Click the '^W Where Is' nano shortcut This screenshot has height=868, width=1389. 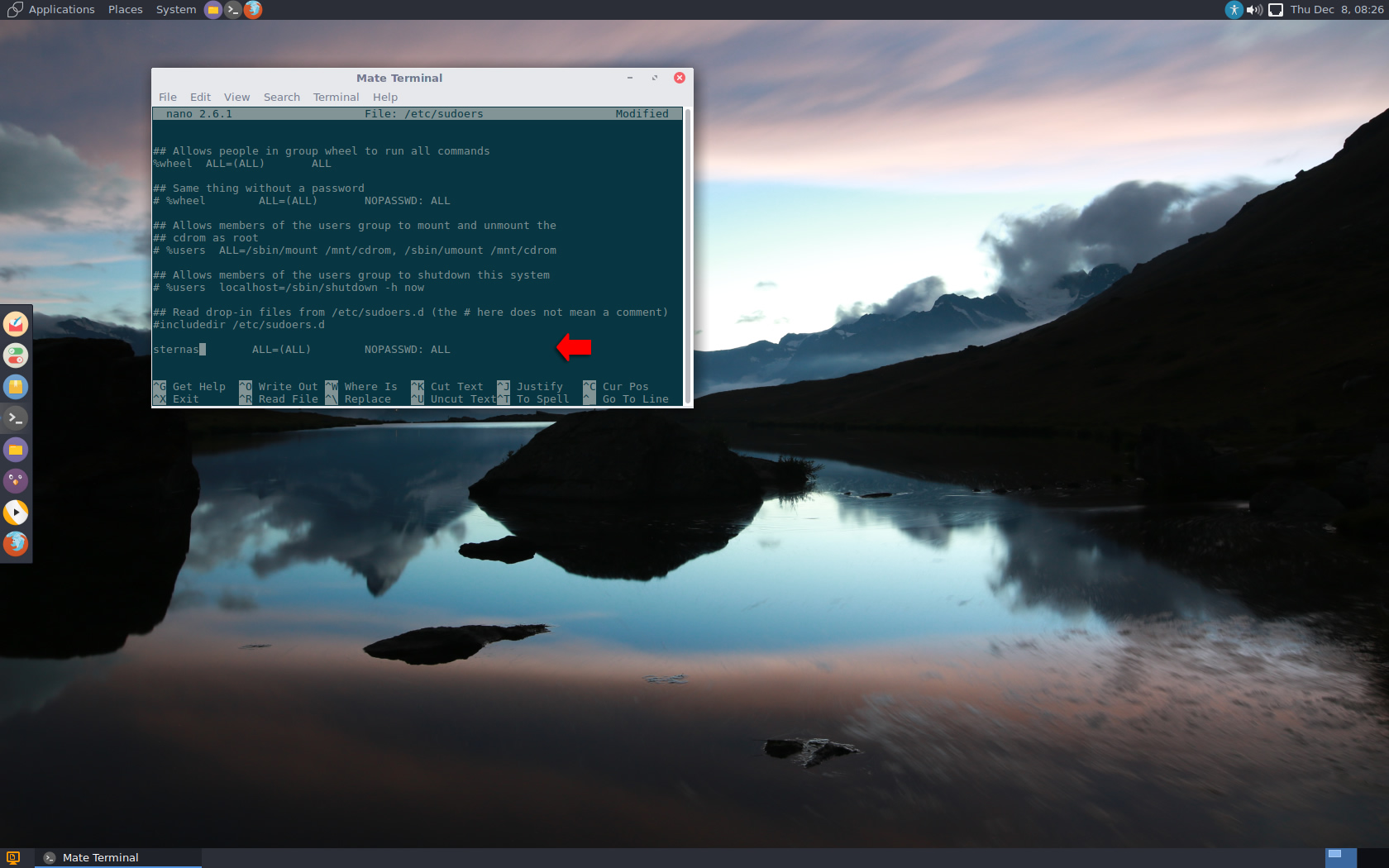click(x=361, y=387)
